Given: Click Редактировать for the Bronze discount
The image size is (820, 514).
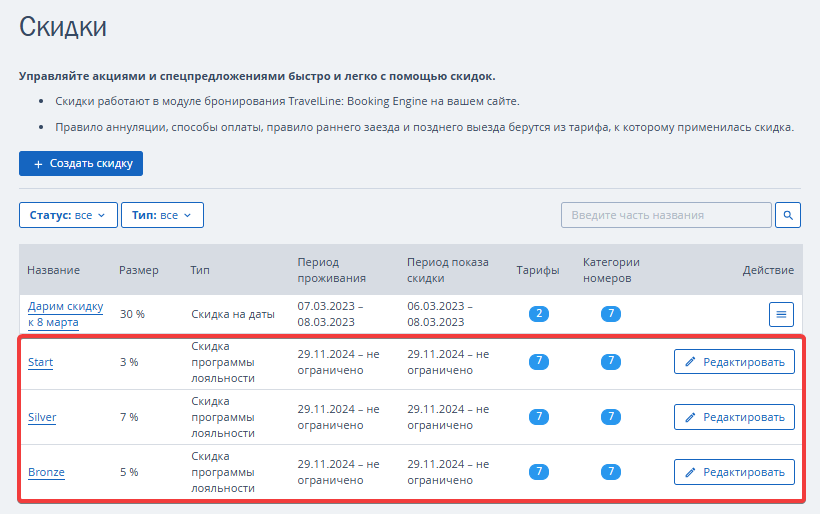Looking at the screenshot, I should coord(734,472).
